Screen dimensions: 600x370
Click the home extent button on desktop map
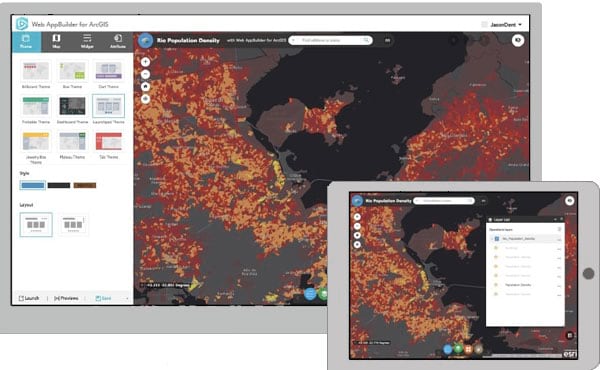[x=145, y=87]
